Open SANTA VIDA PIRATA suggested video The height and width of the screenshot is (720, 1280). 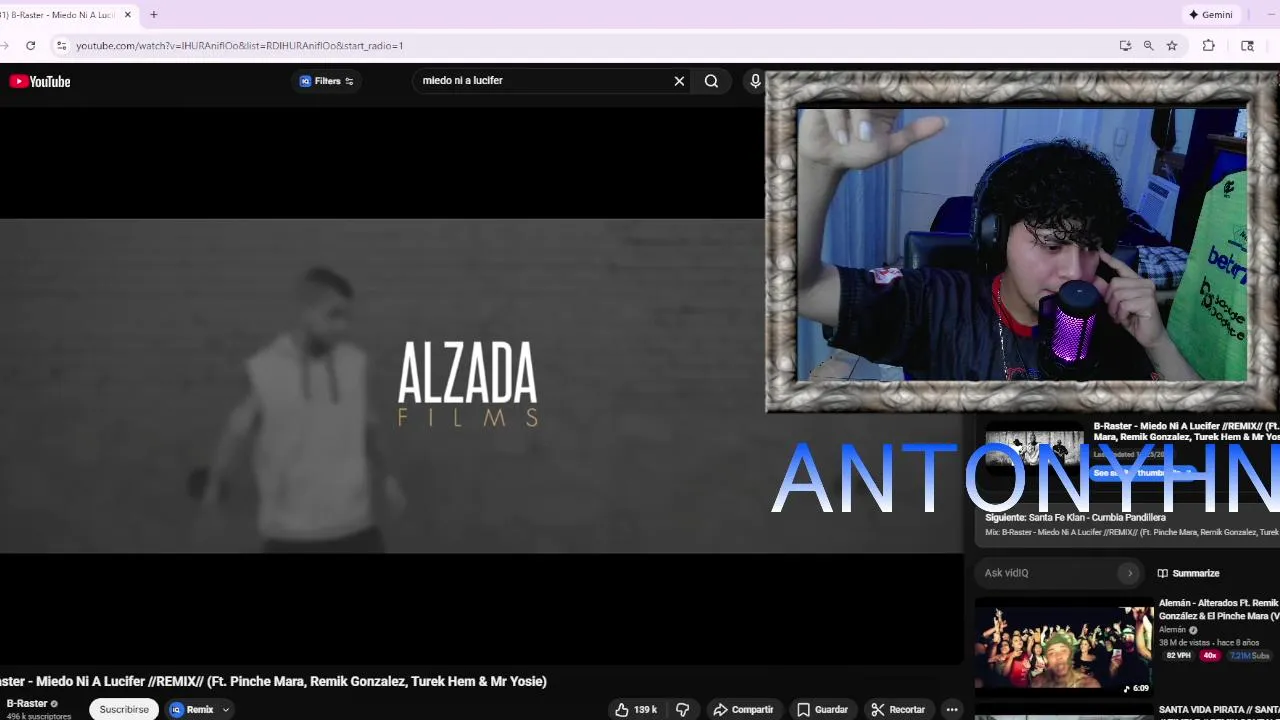click(1219, 710)
